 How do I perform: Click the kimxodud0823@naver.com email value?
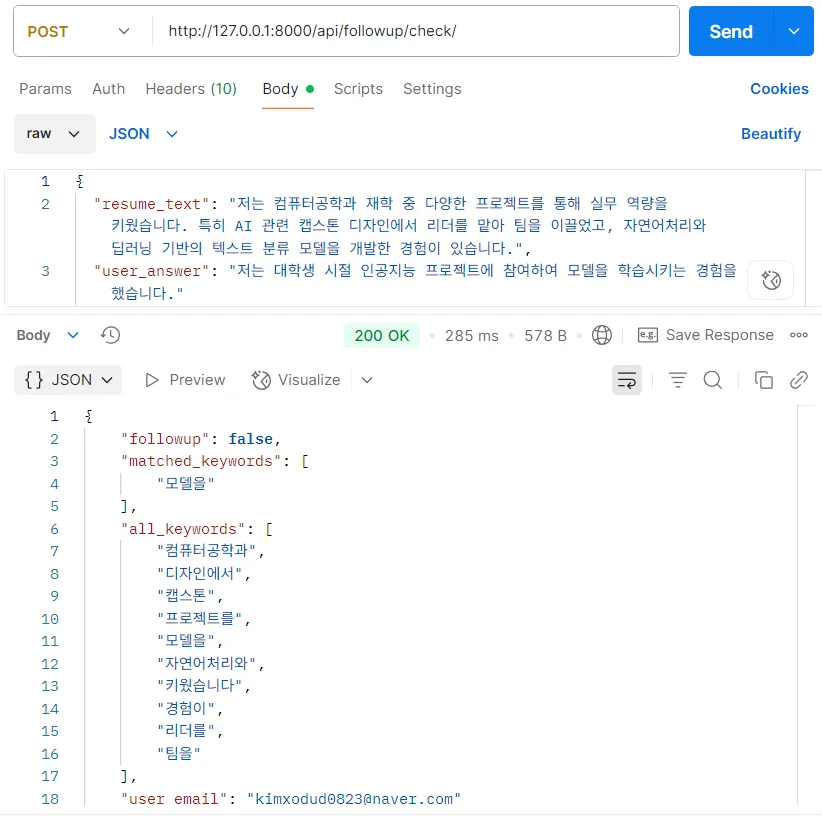(354, 799)
